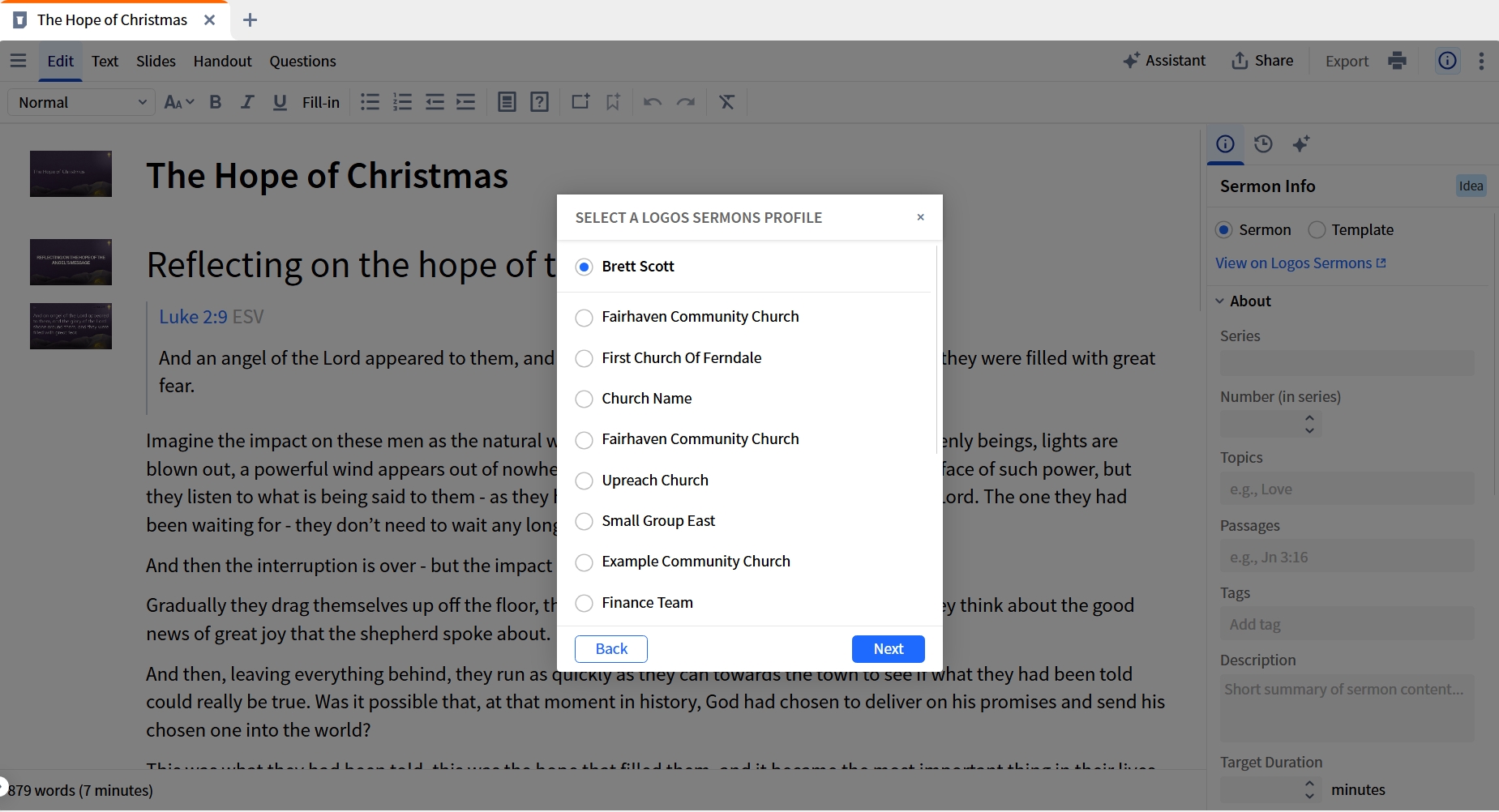Image resolution: width=1499 pixels, height=812 pixels.
Task: Switch to the Slides tab
Action: click(x=156, y=61)
